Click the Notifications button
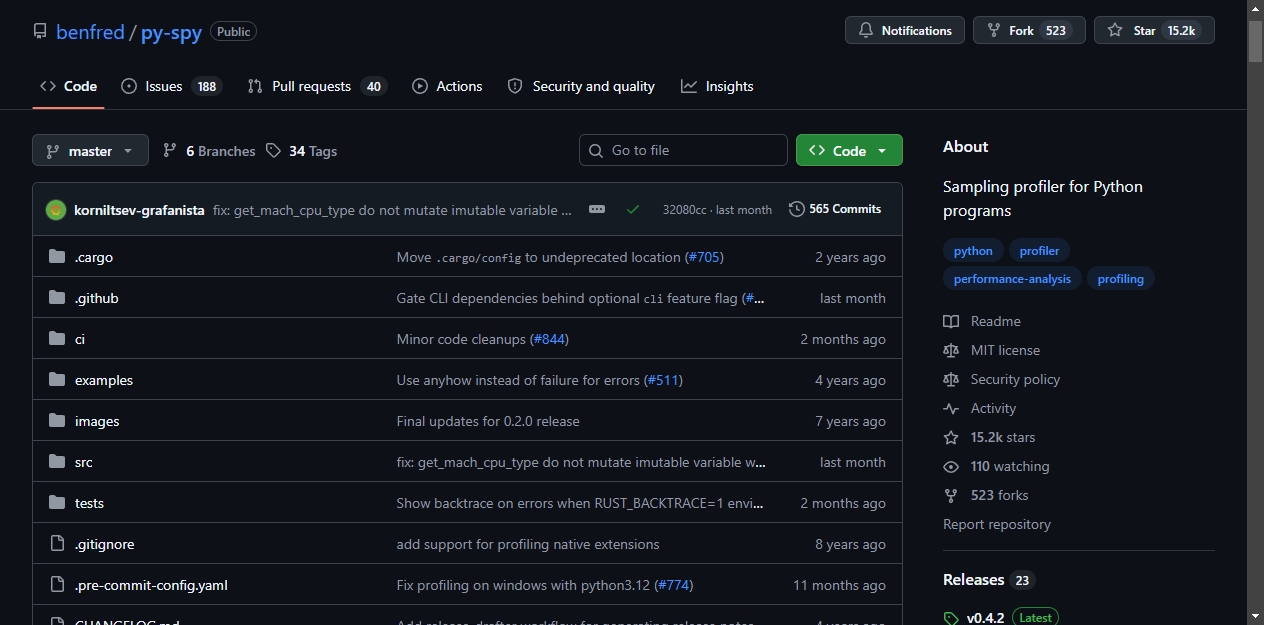The image size is (1264, 625). click(905, 30)
